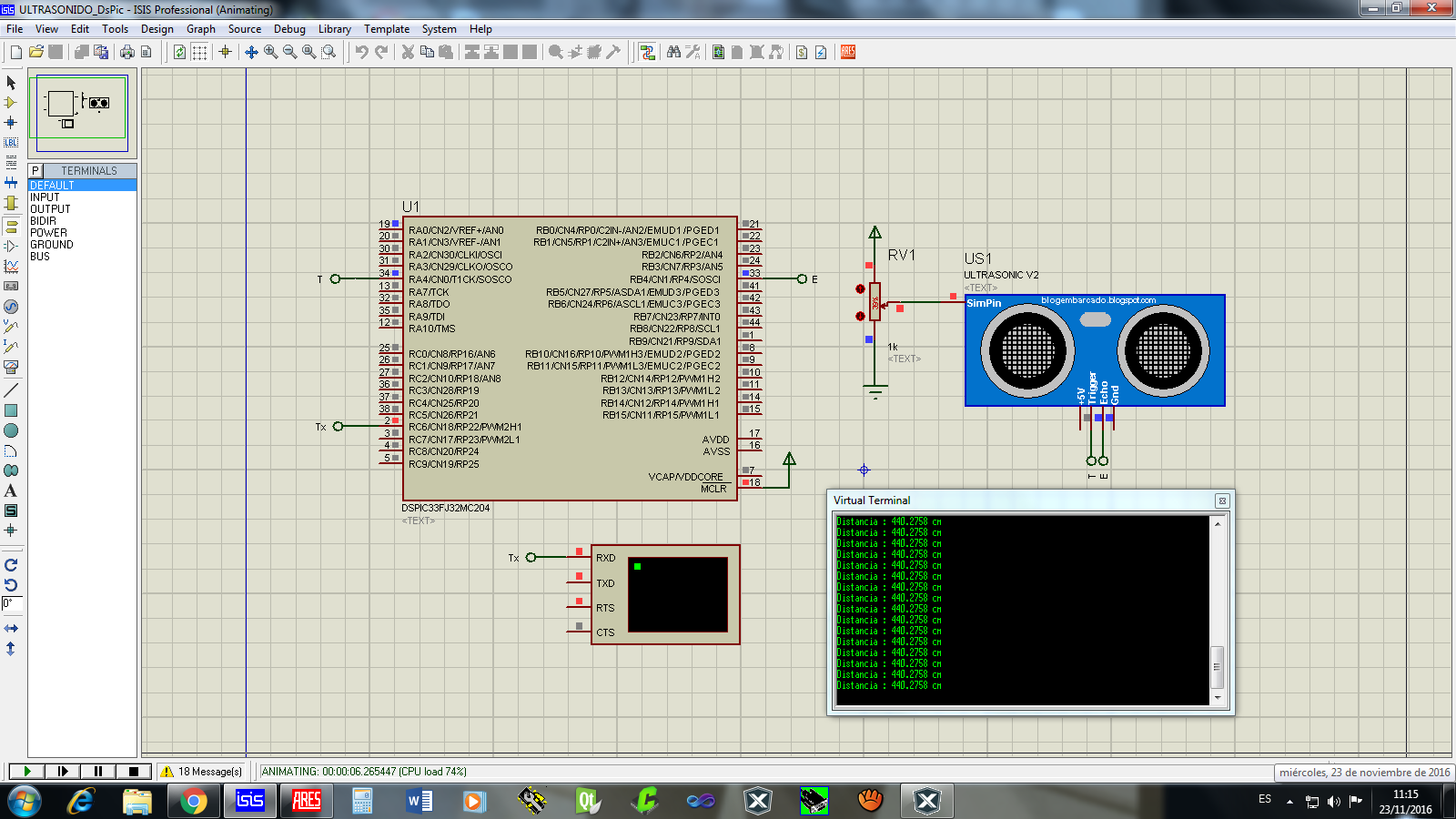1456x819 pixels.
Task: Toggle the grid display
Action: coord(197,52)
